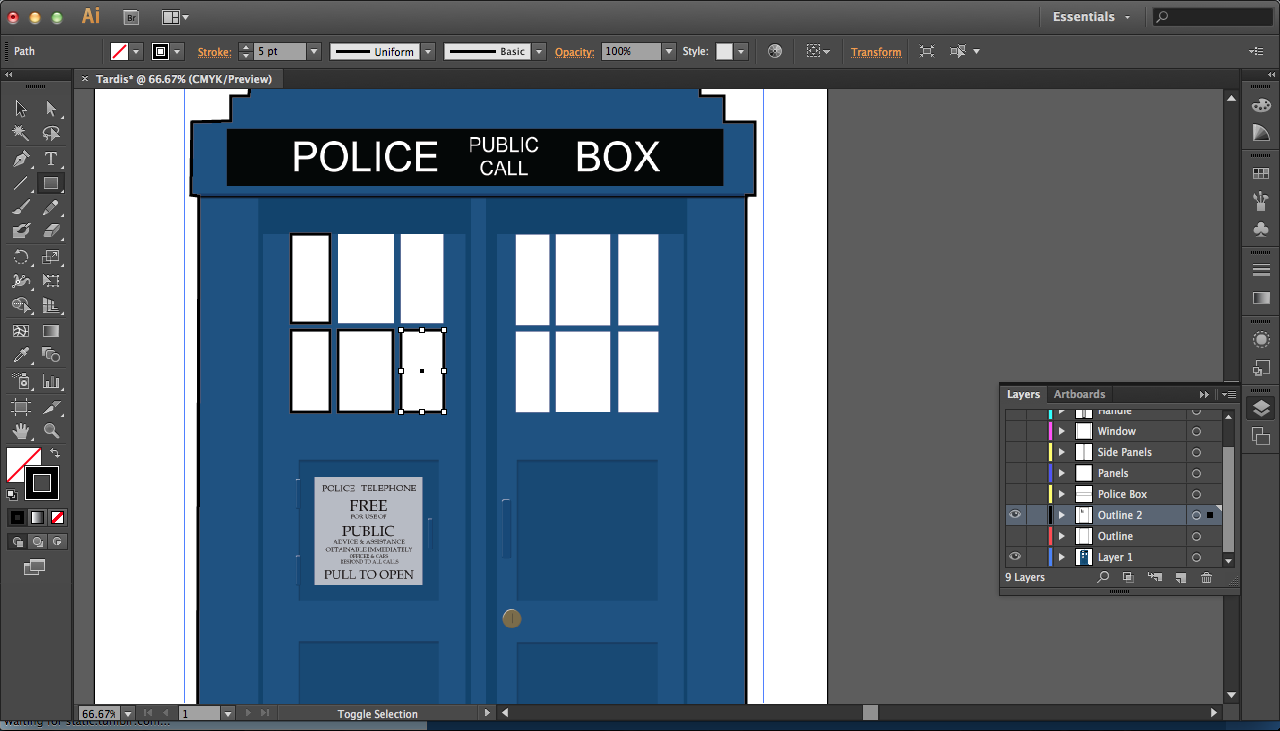The image size is (1280, 731).
Task: Open the Color panel icon in dock
Action: coord(1261,106)
